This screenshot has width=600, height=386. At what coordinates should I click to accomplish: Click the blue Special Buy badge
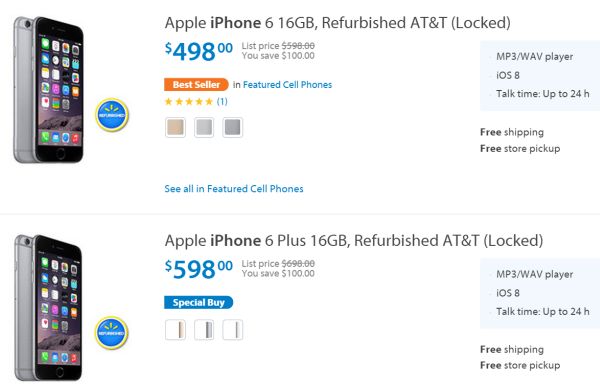[x=199, y=303]
